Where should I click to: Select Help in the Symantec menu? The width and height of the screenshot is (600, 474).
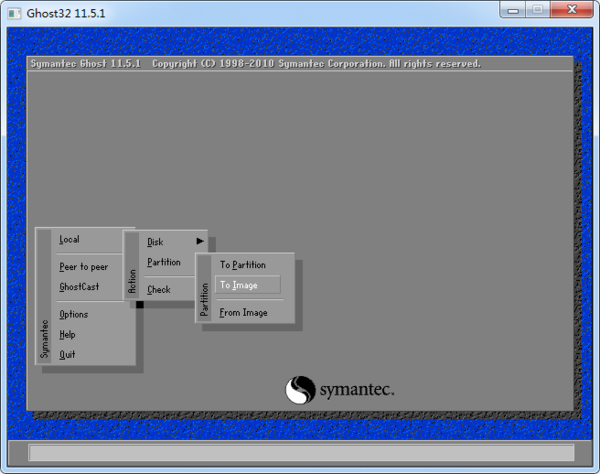pyautogui.click(x=67, y=334)
